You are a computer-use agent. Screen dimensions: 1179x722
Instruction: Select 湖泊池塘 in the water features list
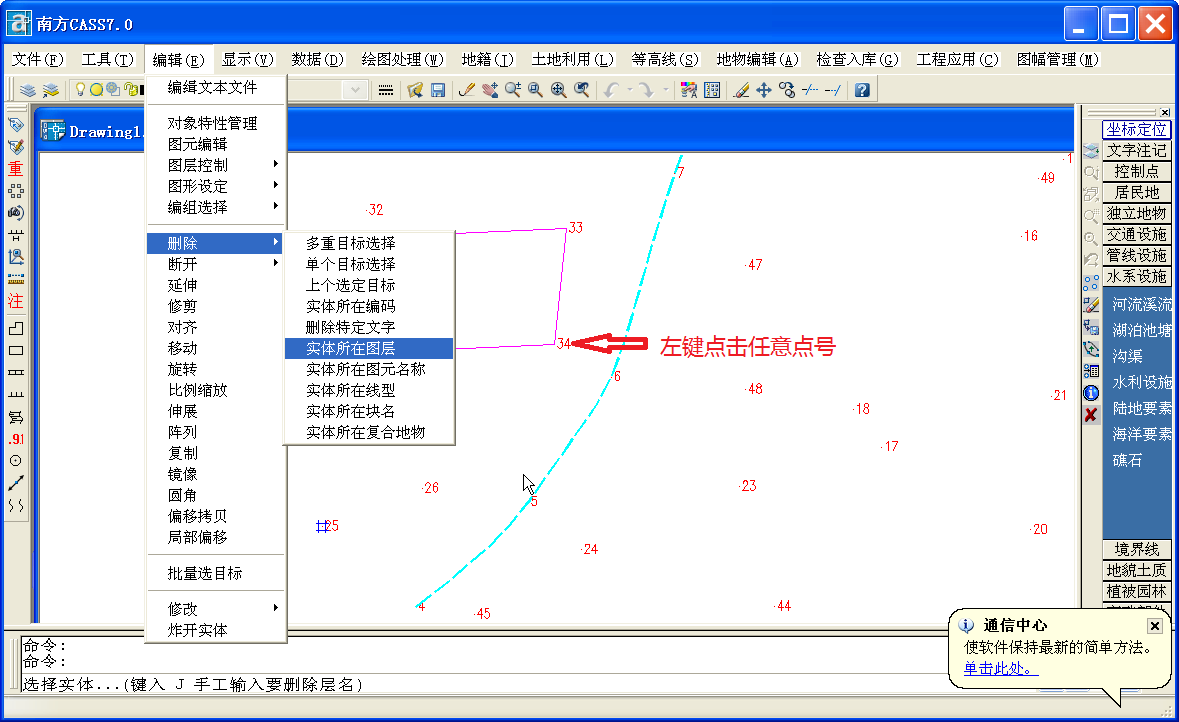click(1141, 330)
